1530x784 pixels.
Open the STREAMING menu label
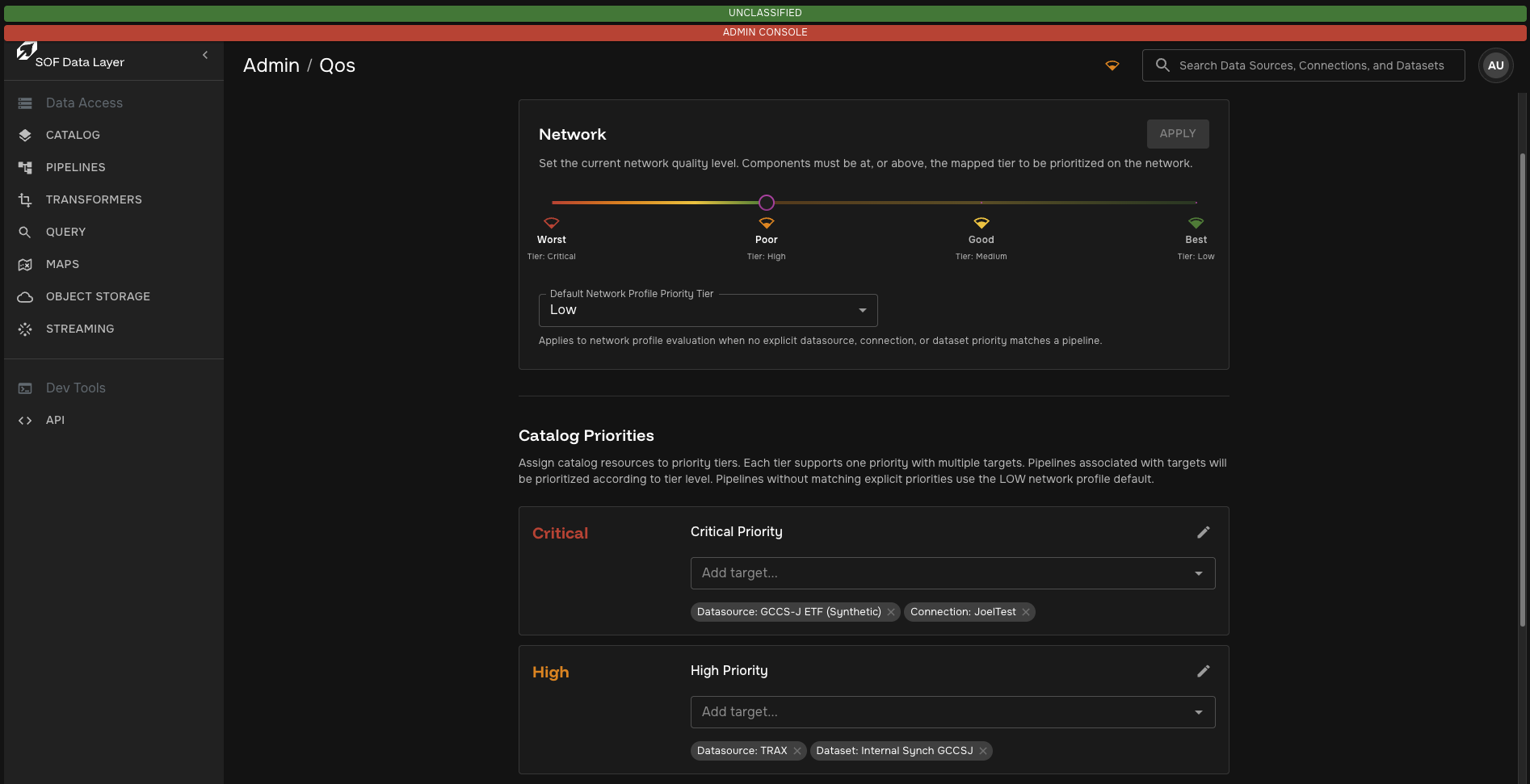point(80,329)
